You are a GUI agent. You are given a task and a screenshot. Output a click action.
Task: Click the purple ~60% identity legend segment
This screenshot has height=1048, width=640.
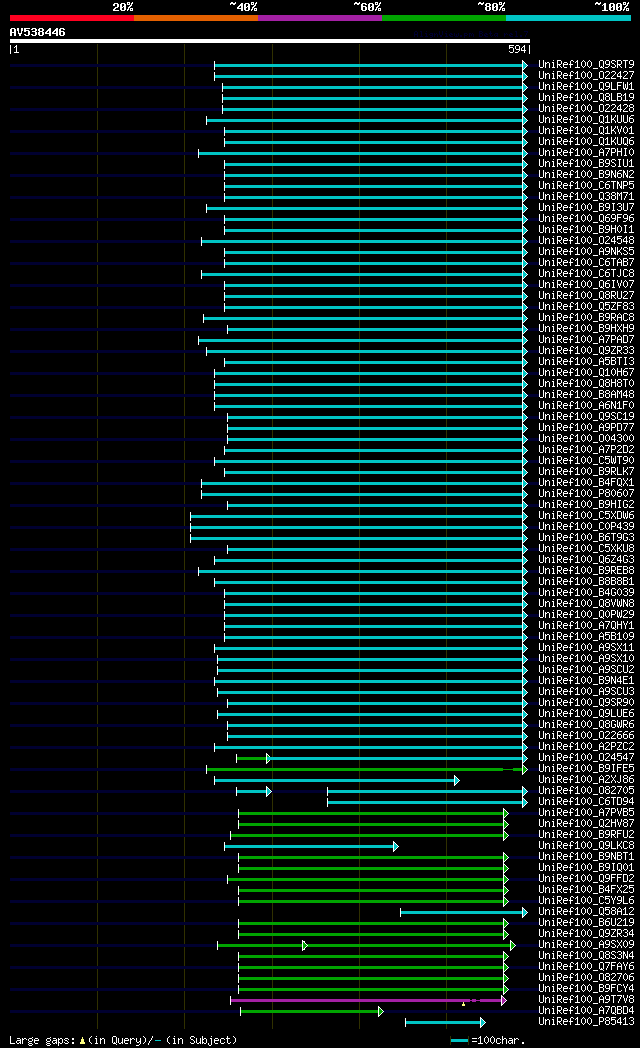[x=320, y=18]
